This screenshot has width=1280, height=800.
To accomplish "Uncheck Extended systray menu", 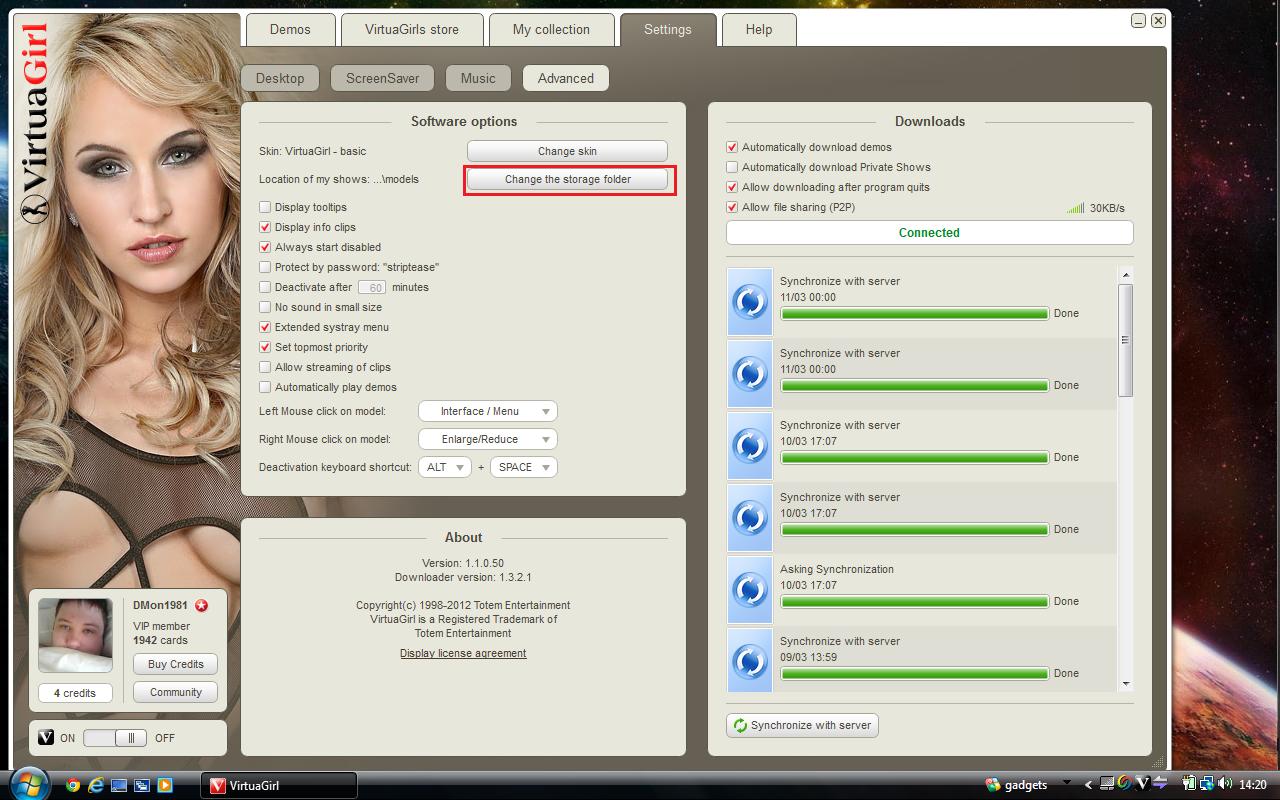I will [x=265, y=327].
